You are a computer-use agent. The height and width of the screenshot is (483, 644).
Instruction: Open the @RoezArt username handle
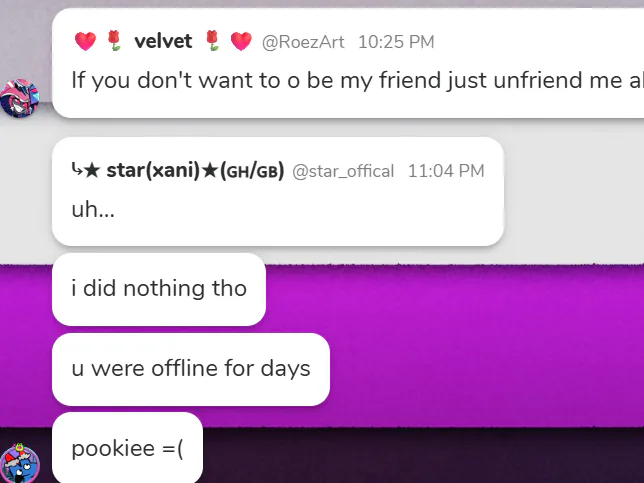303,42
